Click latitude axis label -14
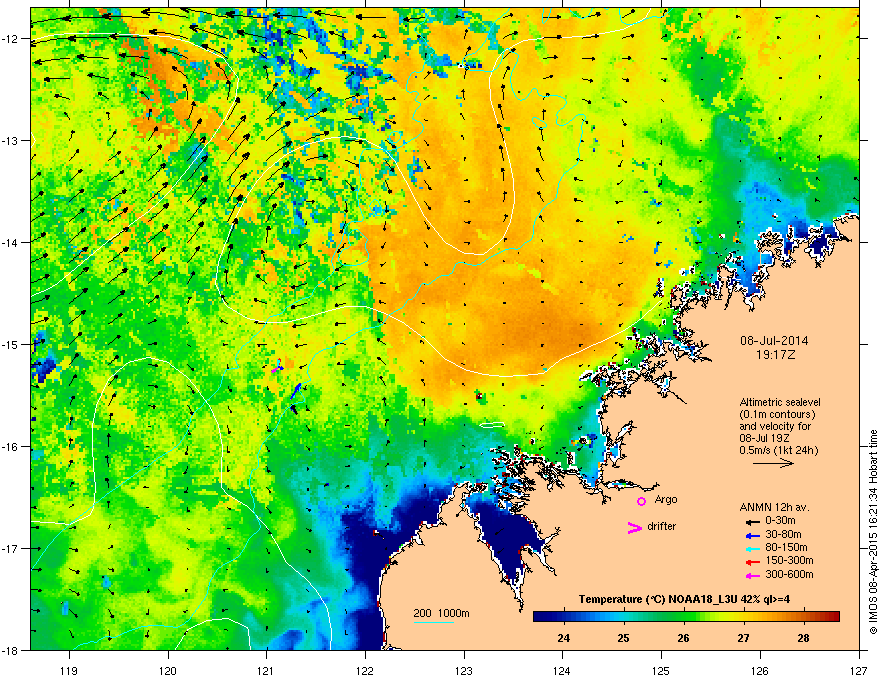 [11, 242]
